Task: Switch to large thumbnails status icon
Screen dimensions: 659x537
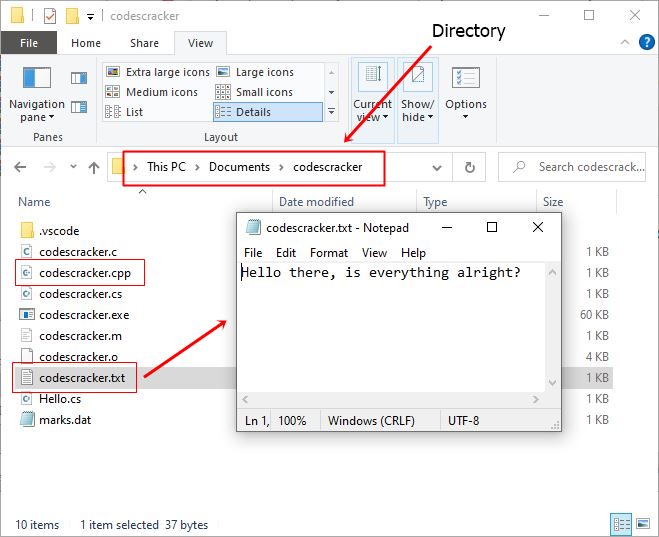Action: (643, 524)
